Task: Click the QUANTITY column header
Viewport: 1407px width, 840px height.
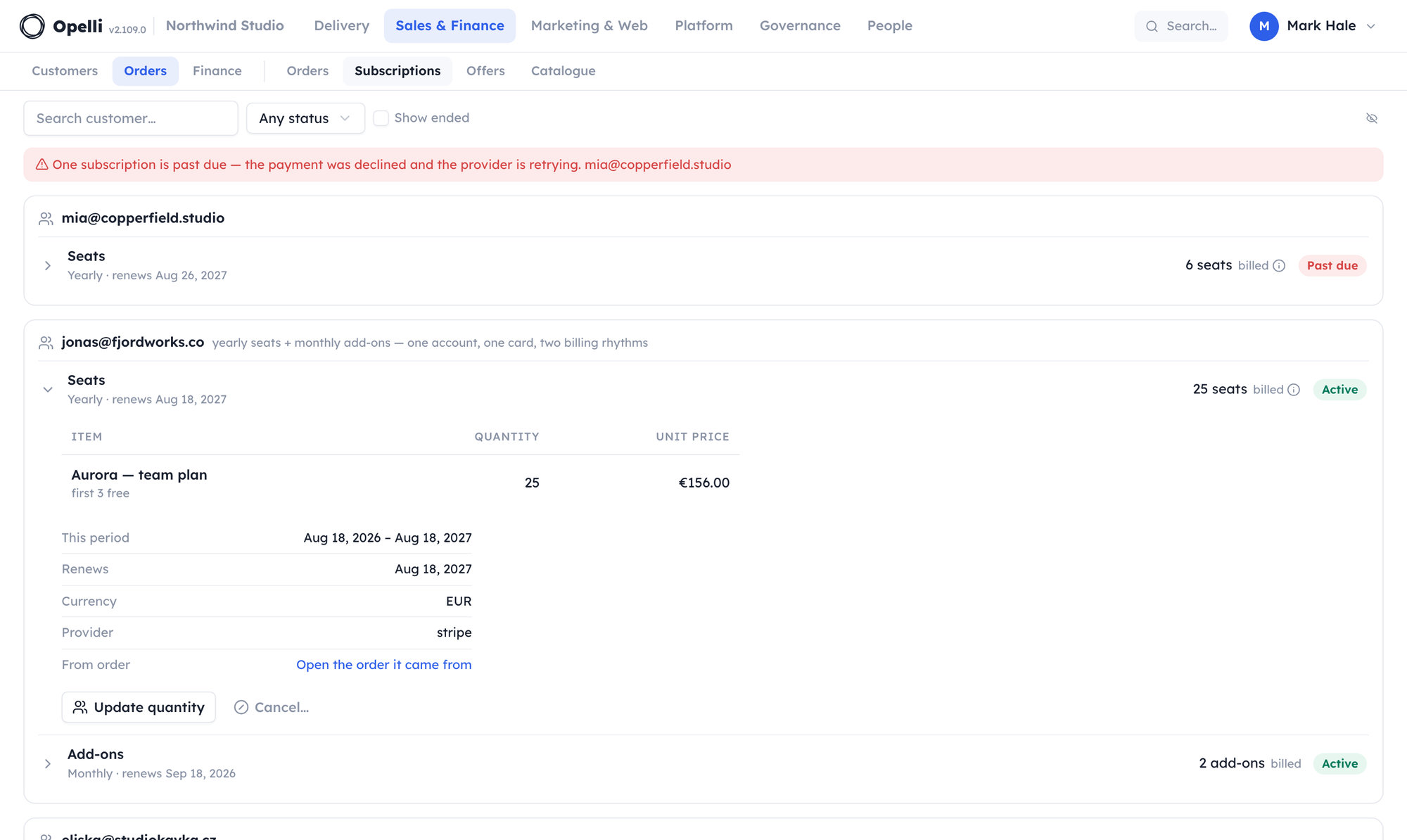Action: click(x=507, y=437)
